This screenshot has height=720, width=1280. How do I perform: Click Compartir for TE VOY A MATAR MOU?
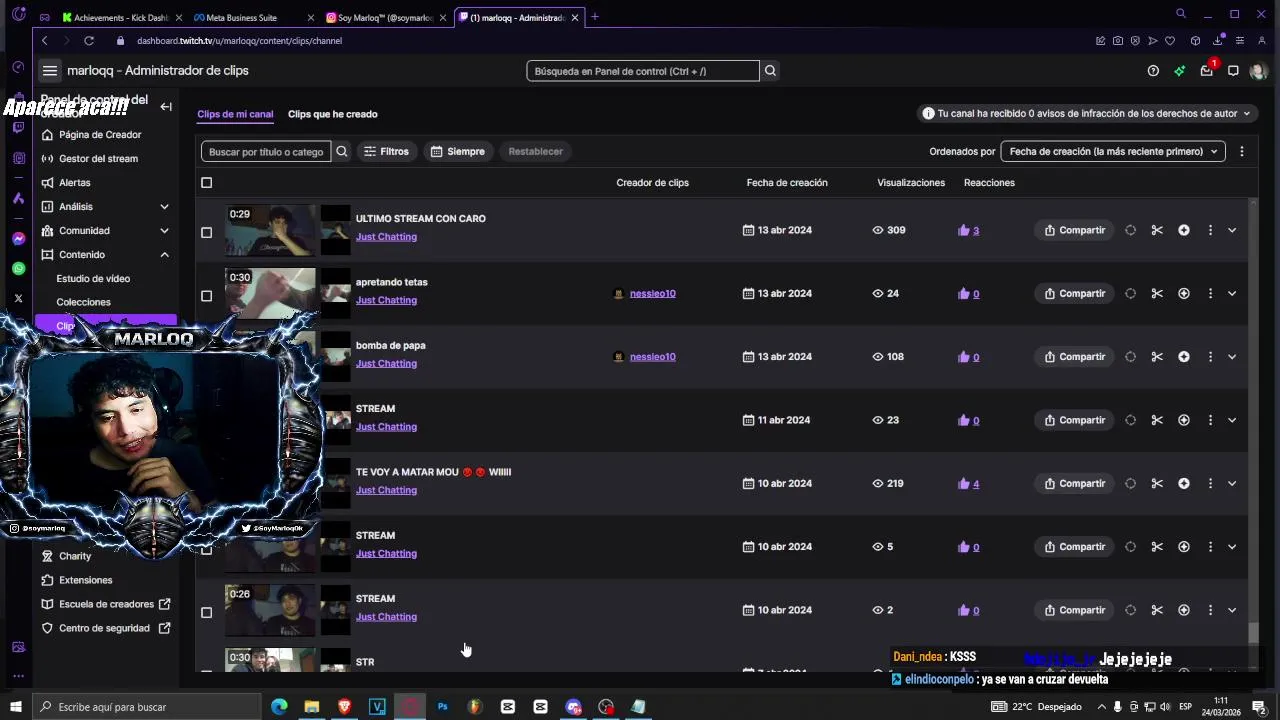click(x=1074, y=483)
